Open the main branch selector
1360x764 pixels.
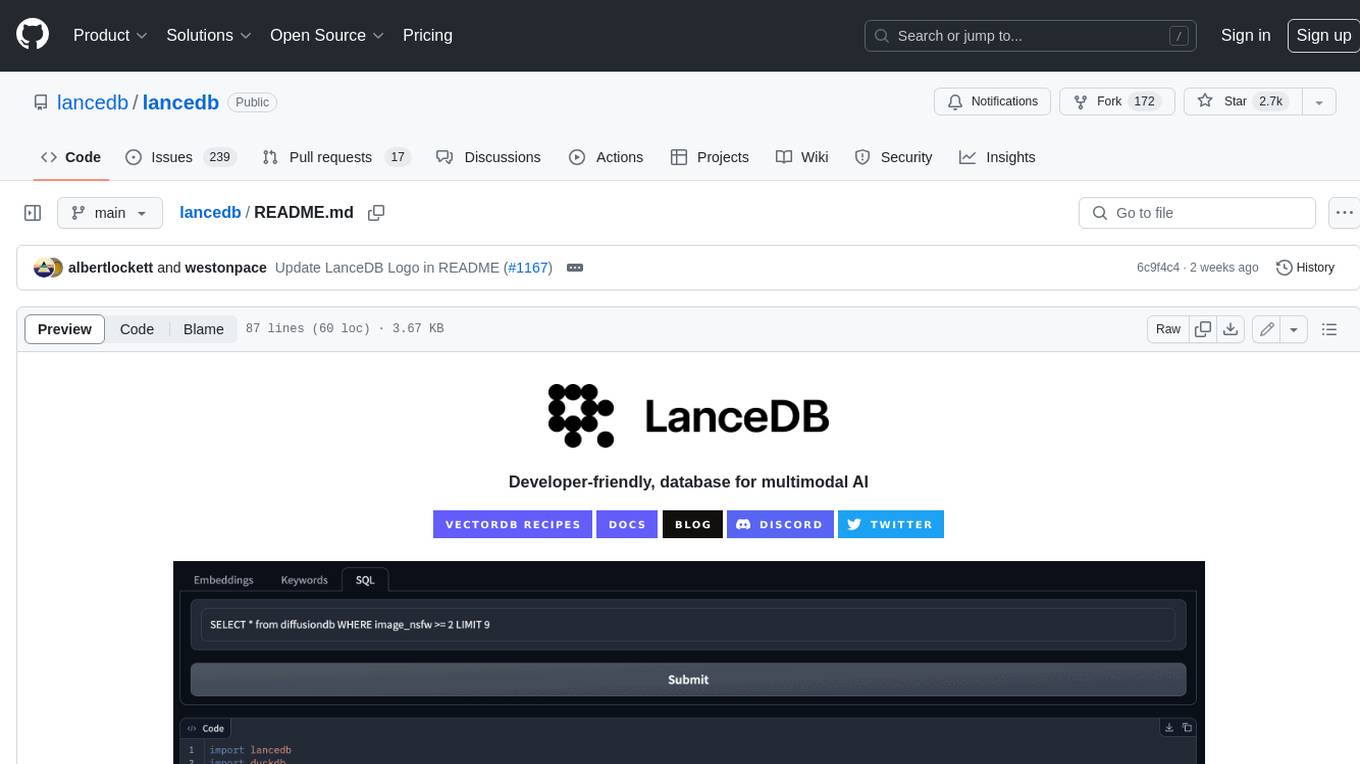[x=109, y=213]
